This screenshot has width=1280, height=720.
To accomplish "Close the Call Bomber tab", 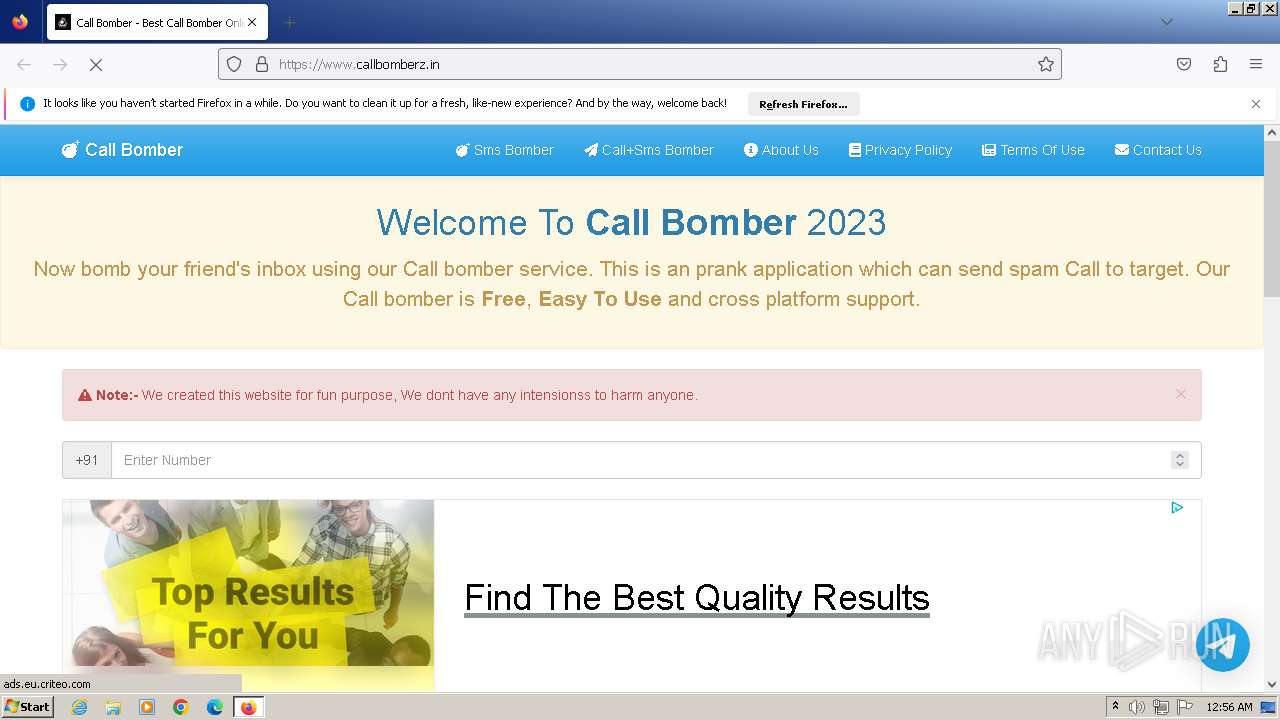I will [x=251, y=22].
